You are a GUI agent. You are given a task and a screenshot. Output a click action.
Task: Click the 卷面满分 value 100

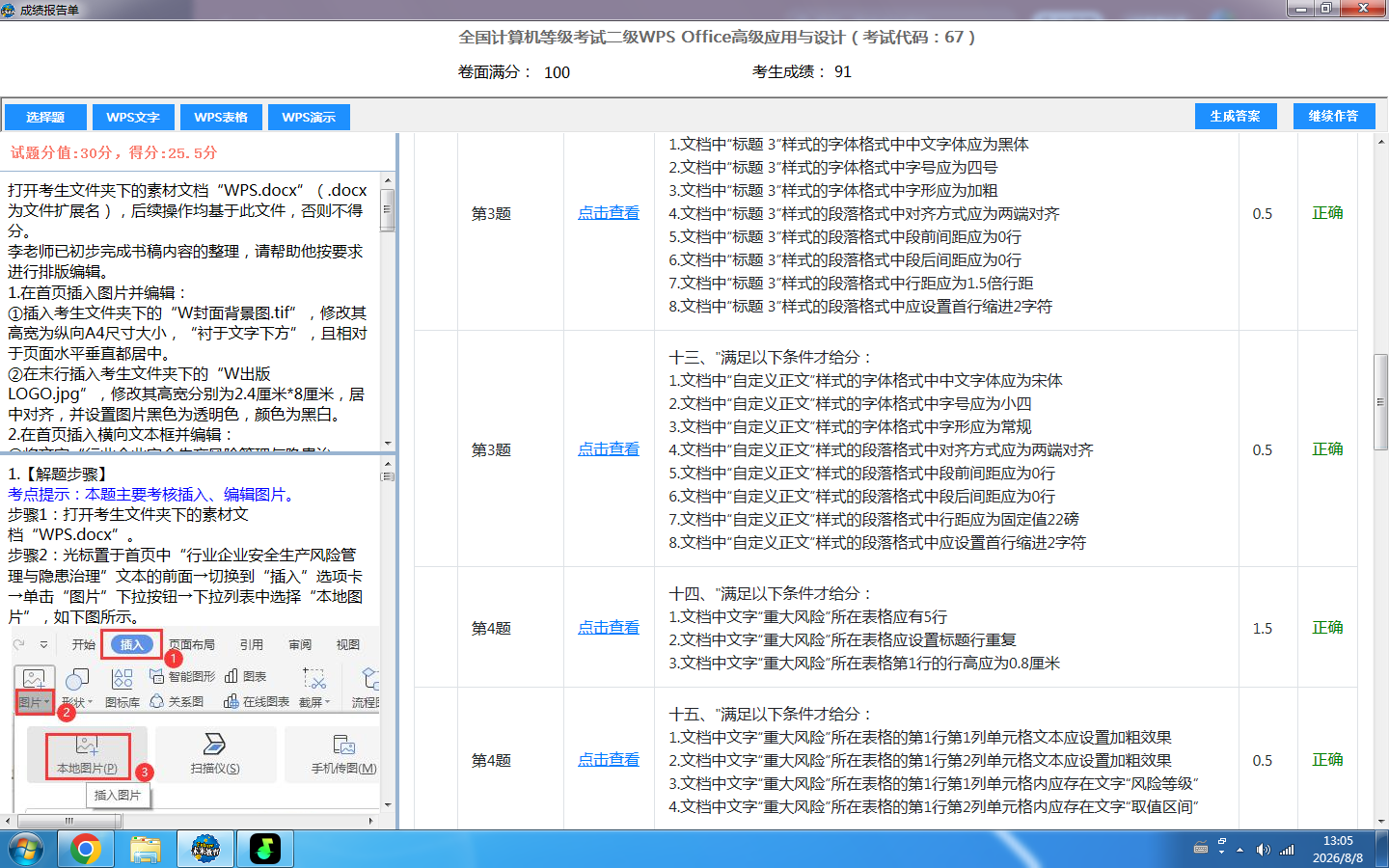click(557, 72)
